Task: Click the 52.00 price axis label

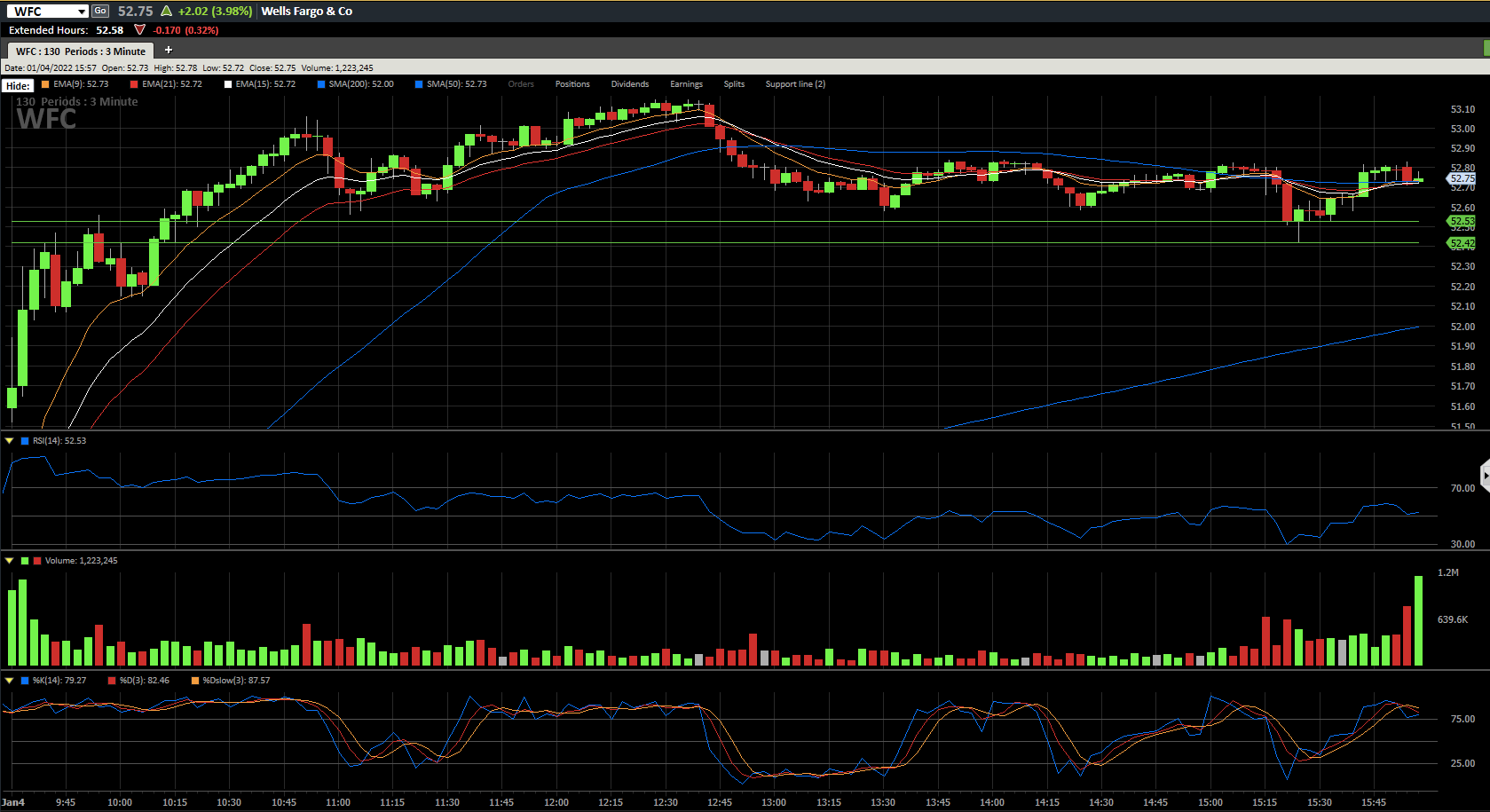Action: tap(1462, 327)
